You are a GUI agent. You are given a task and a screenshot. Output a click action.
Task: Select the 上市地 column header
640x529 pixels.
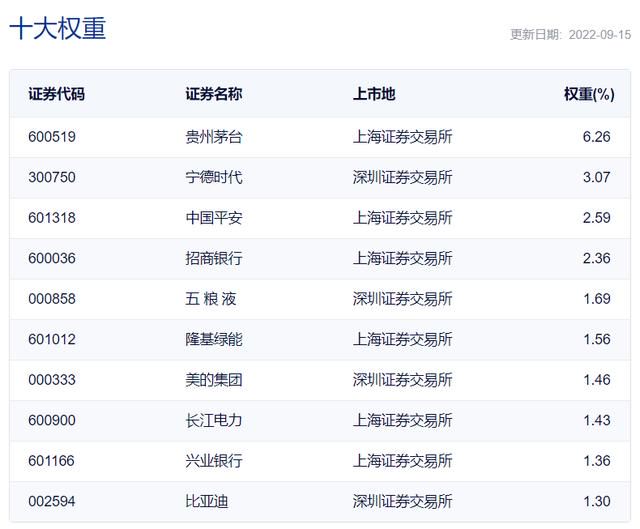tap(374, 94)
